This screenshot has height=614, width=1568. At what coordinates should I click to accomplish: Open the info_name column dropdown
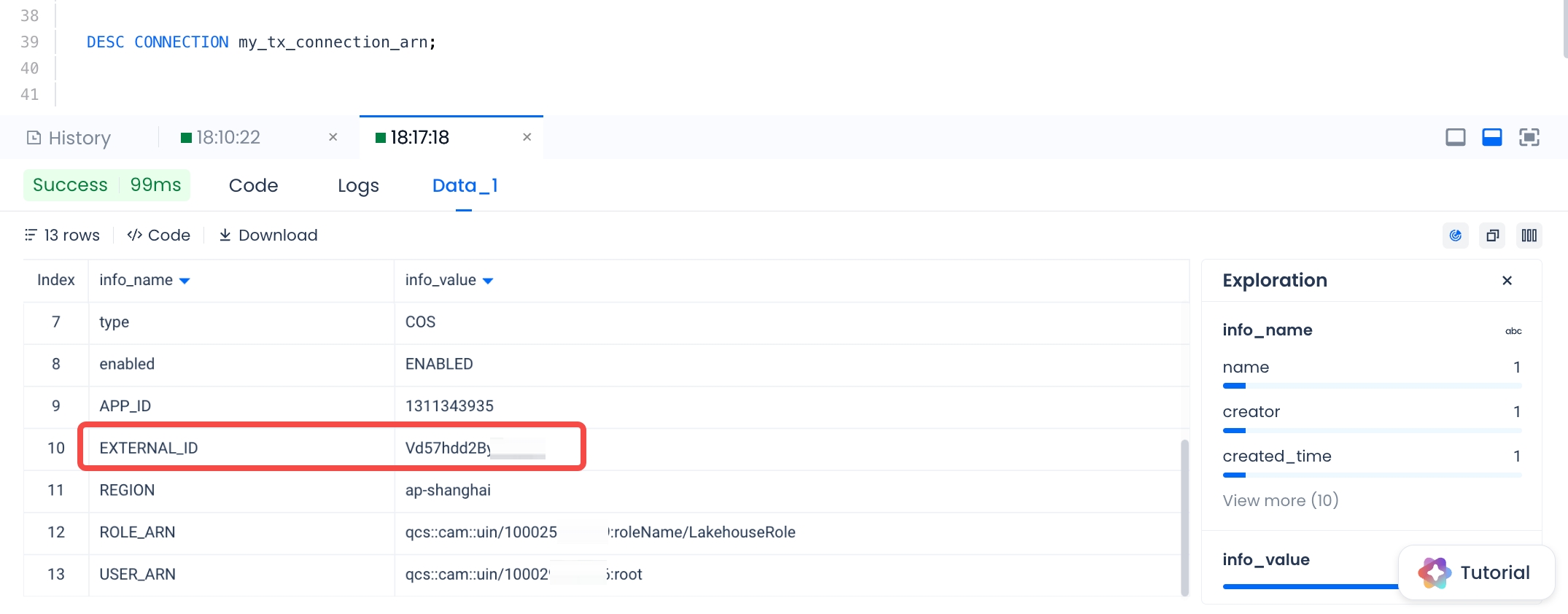coord(185,281)
